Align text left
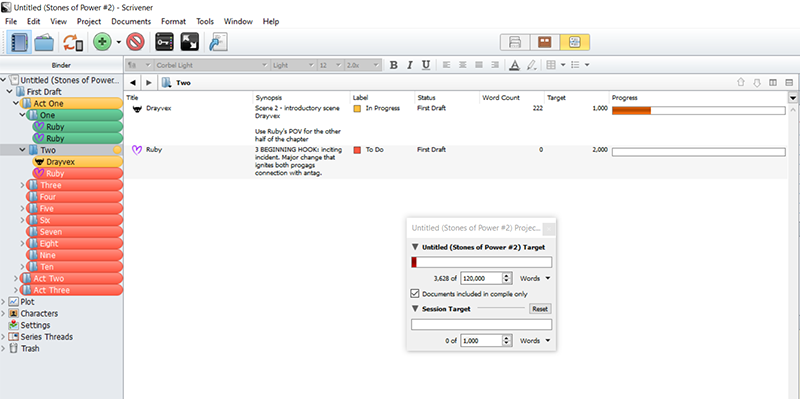The width and height of the screenshot is (800, 399). coord(446,65)
